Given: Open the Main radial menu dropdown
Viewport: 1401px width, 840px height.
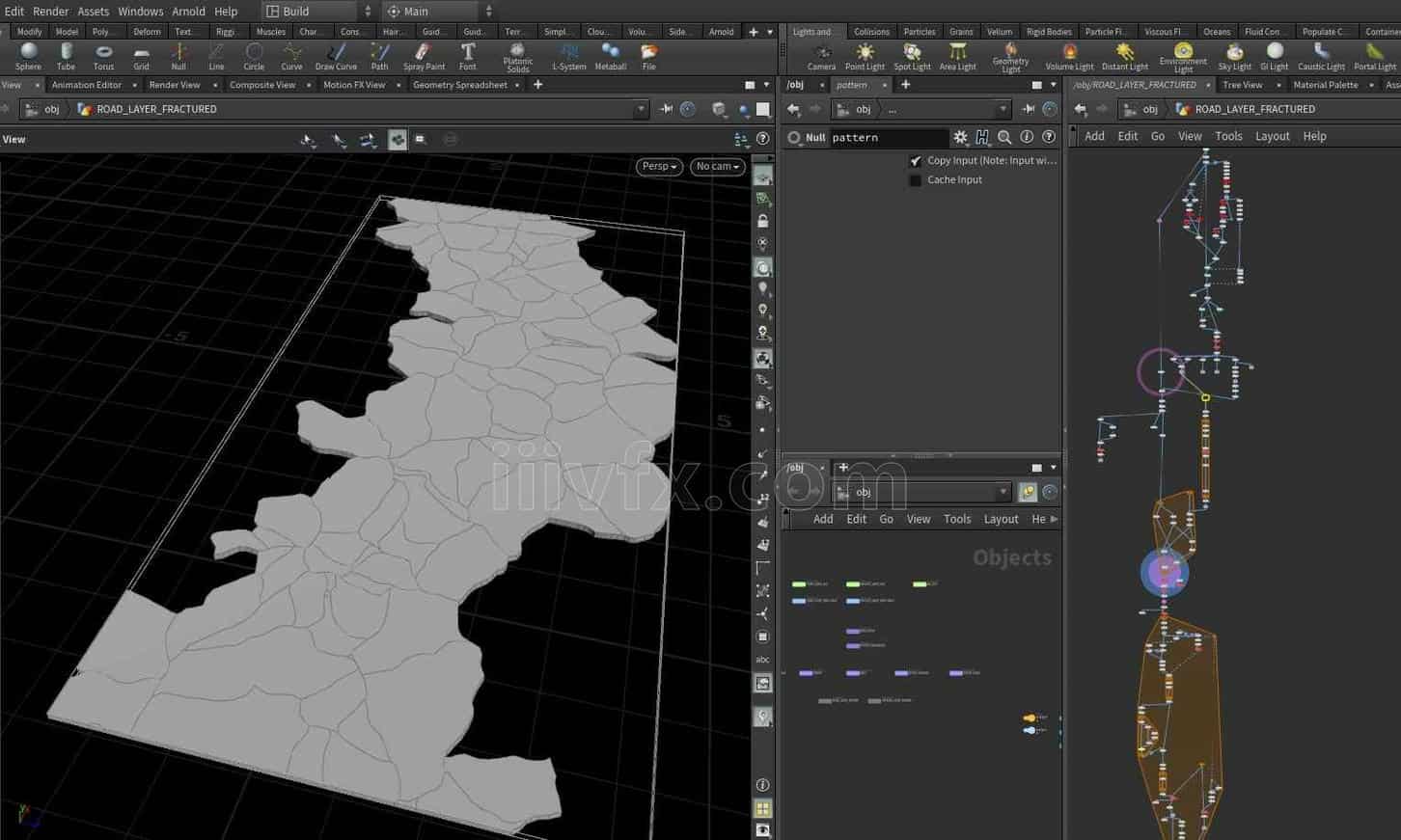Looking at the screenshot, I should pyautogui.click(x=439, y=12).
